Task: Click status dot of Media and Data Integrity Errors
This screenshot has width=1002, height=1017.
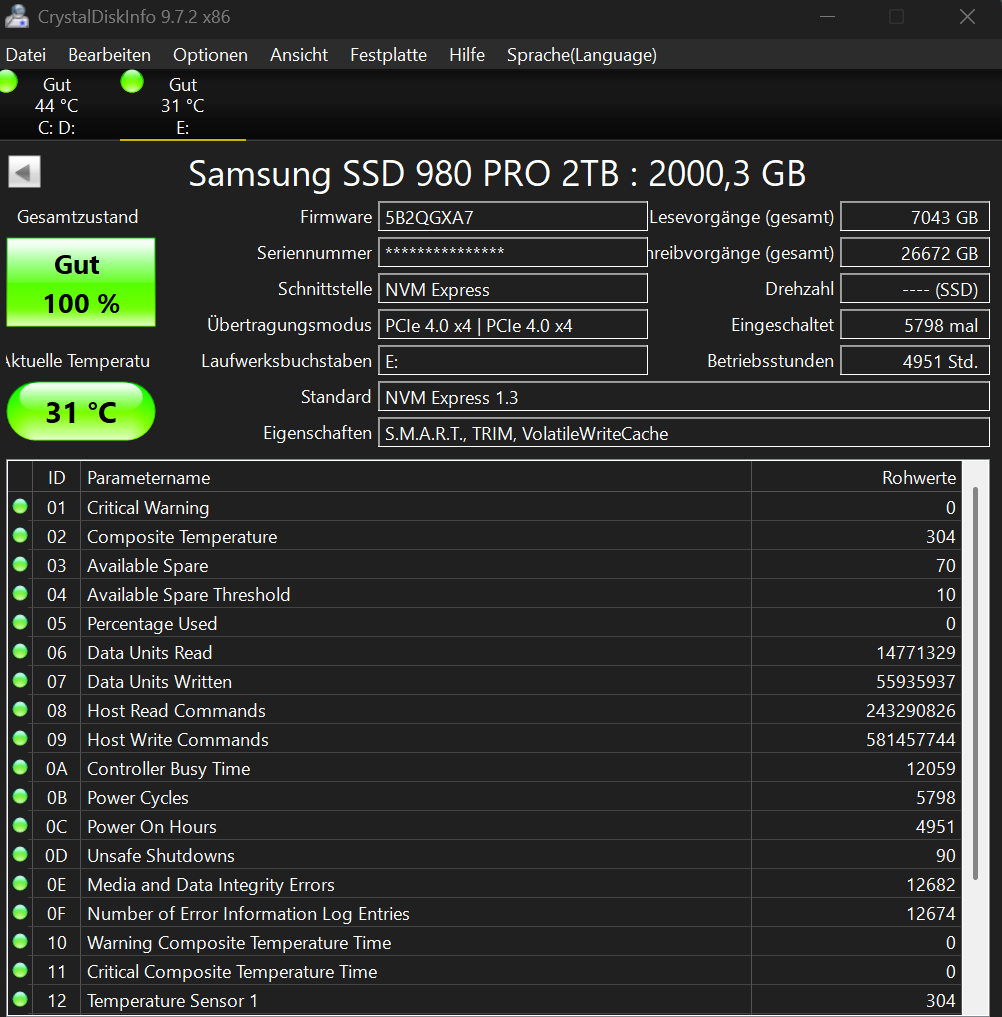Action: click(20, 883)
